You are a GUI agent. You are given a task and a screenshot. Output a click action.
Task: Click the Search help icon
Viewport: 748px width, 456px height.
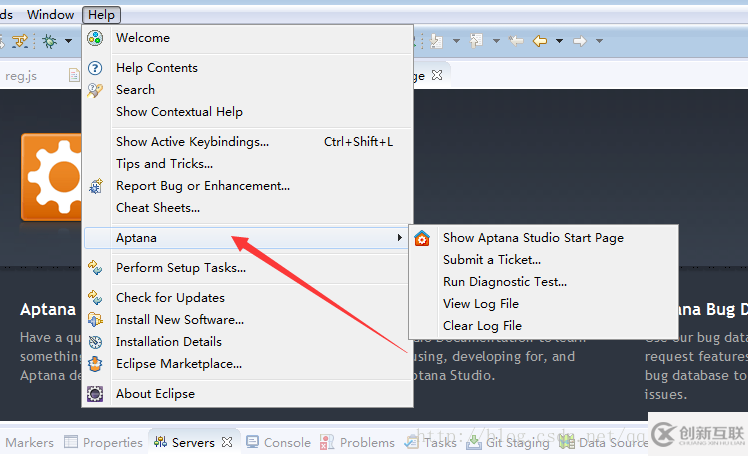pos(95,90)
